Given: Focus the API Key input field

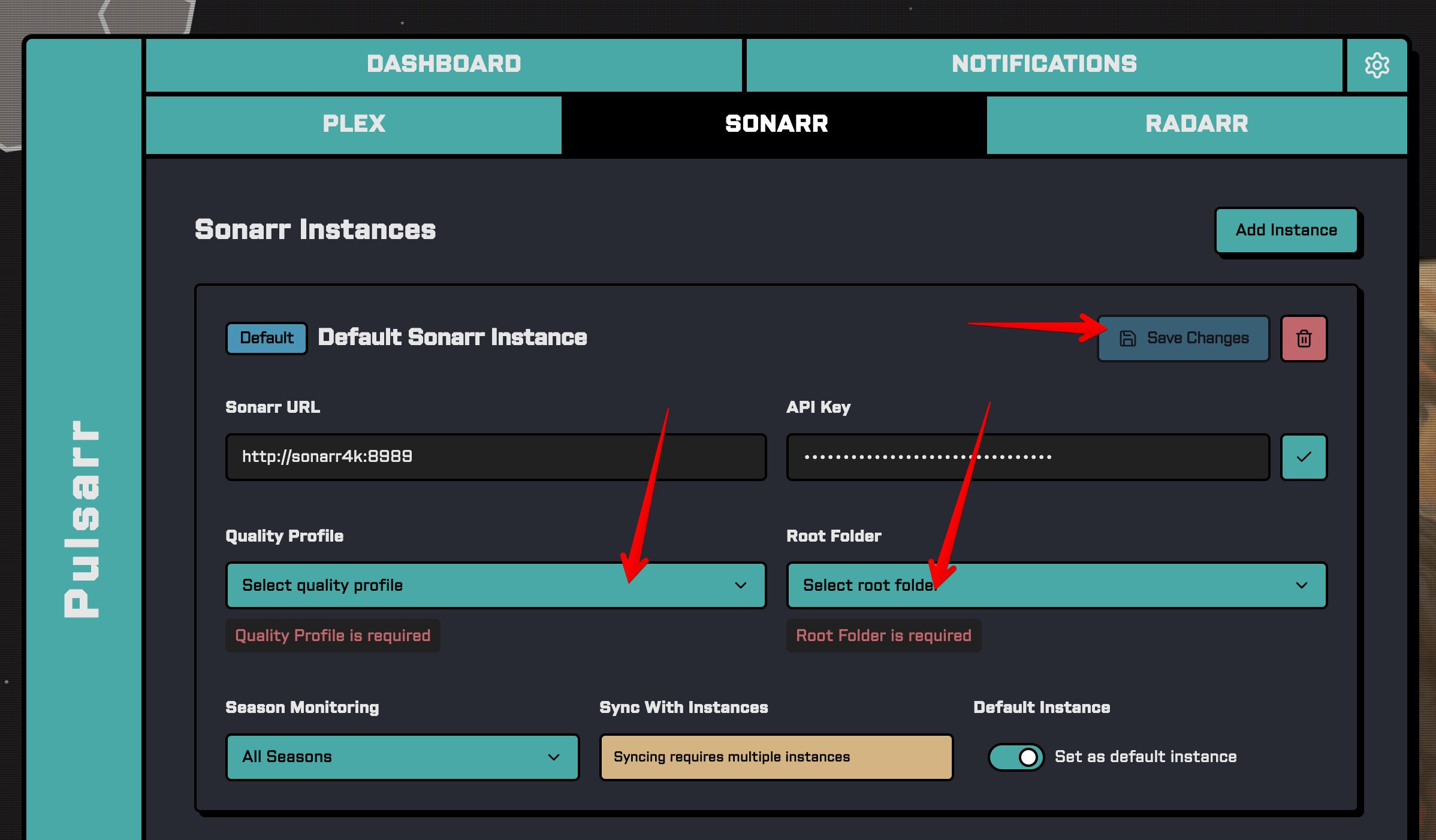Looking at the screenshot, I should [x=1028, y=457].
